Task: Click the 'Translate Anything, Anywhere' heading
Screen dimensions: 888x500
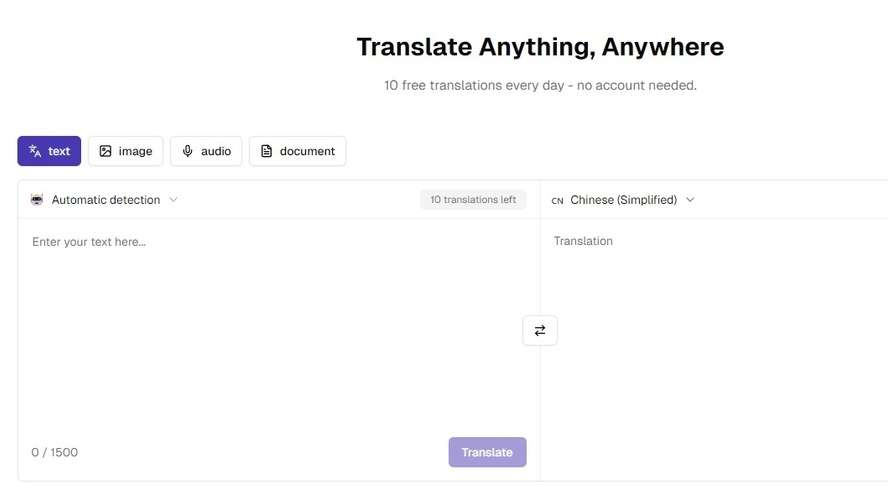Action: [x=540, y=46]
